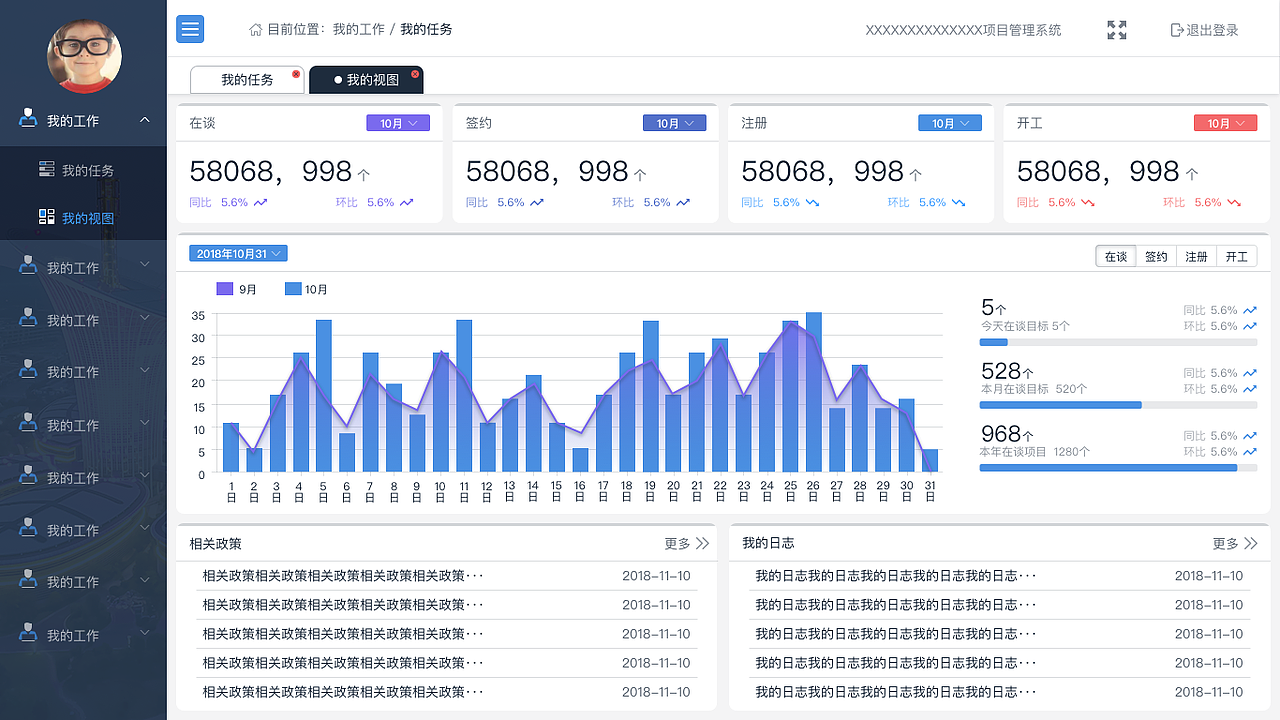
Task: Click the chart bar for day 5
Action: [324, 396]
